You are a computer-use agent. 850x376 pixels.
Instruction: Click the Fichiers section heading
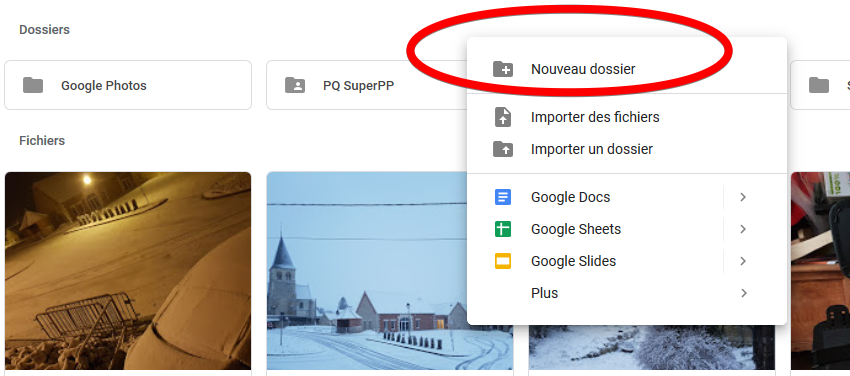pos(42,141)
